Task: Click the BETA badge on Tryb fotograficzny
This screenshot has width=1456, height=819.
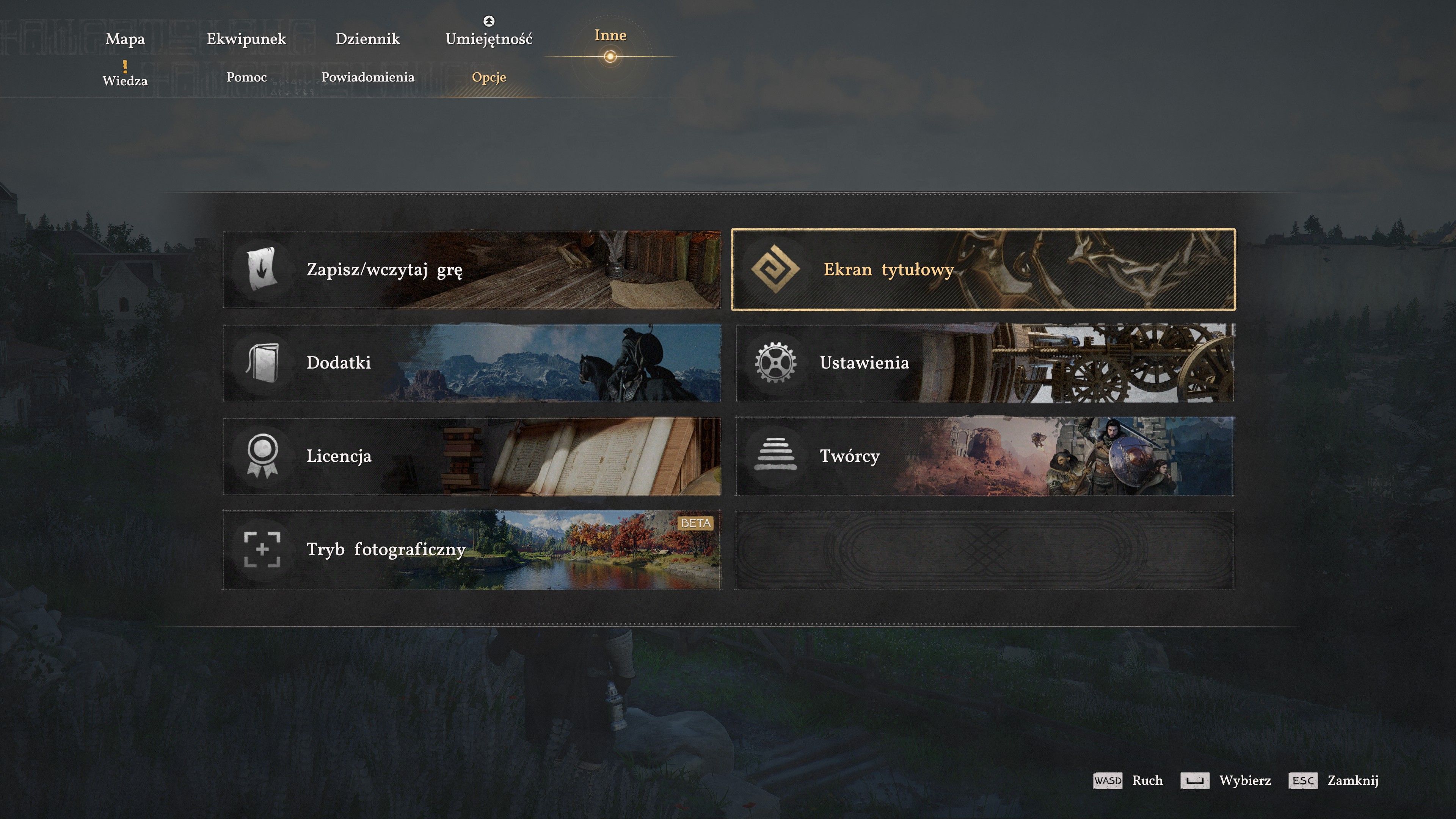Action: click(x=695, y=523)
